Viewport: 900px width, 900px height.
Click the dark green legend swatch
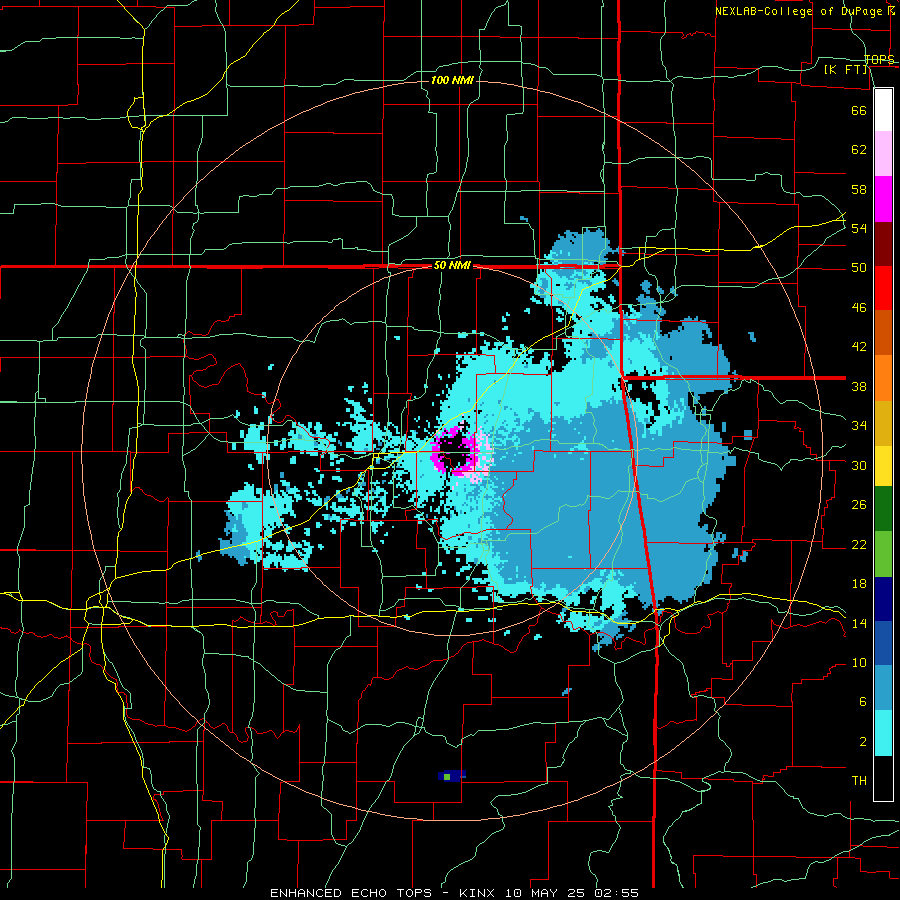(883, 509)
